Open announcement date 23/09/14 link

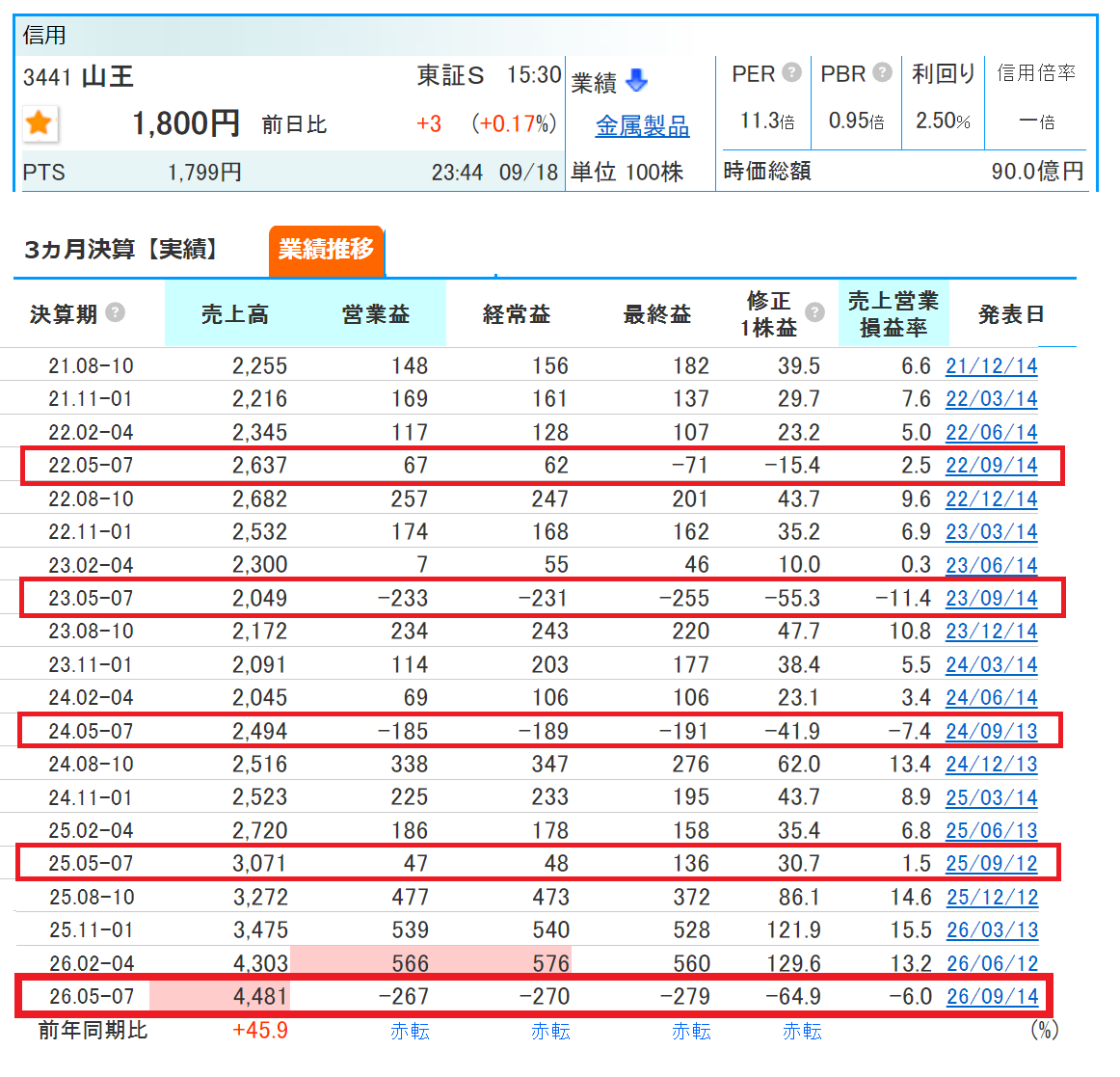pos(992,598)
